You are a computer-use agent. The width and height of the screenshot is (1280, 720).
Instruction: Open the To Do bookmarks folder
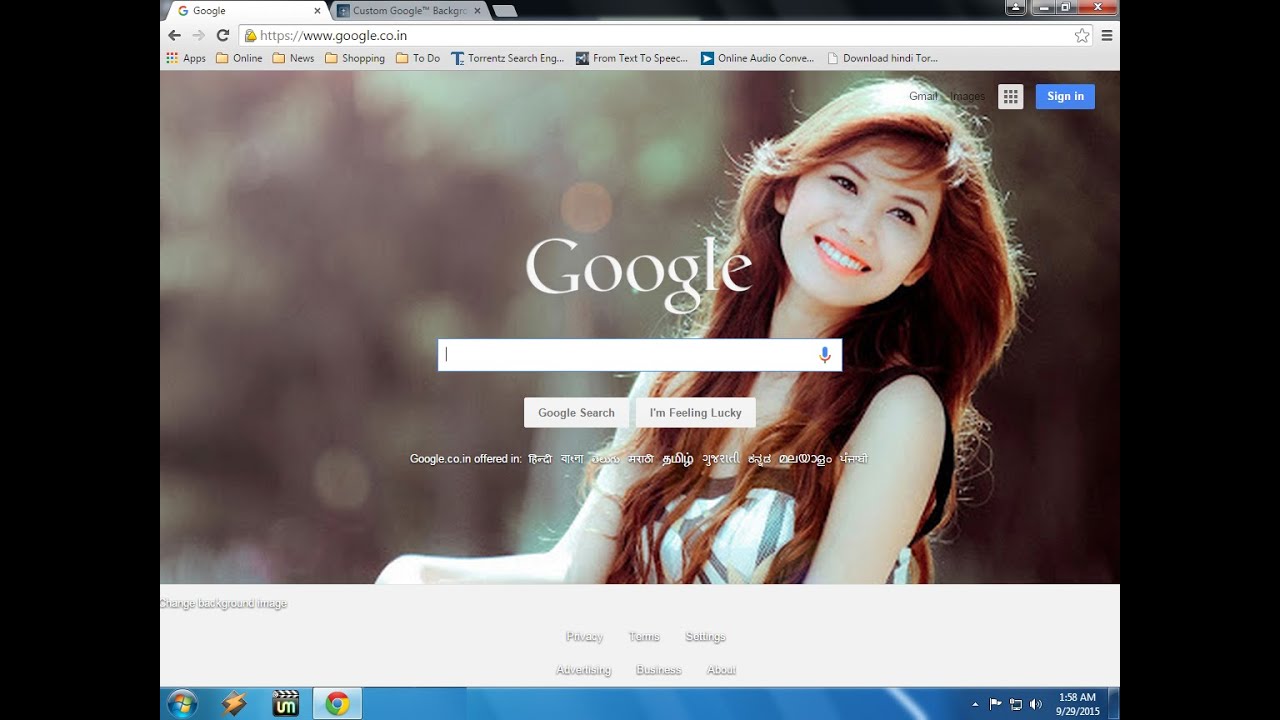(418, 58)
